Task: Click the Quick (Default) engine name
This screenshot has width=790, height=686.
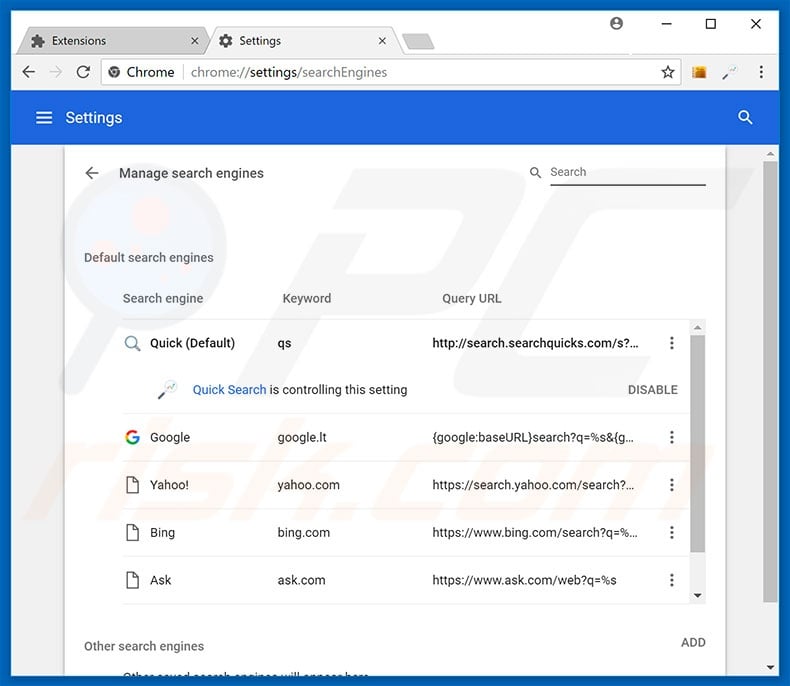Action: pyautogui.click(x=192, y=343)
